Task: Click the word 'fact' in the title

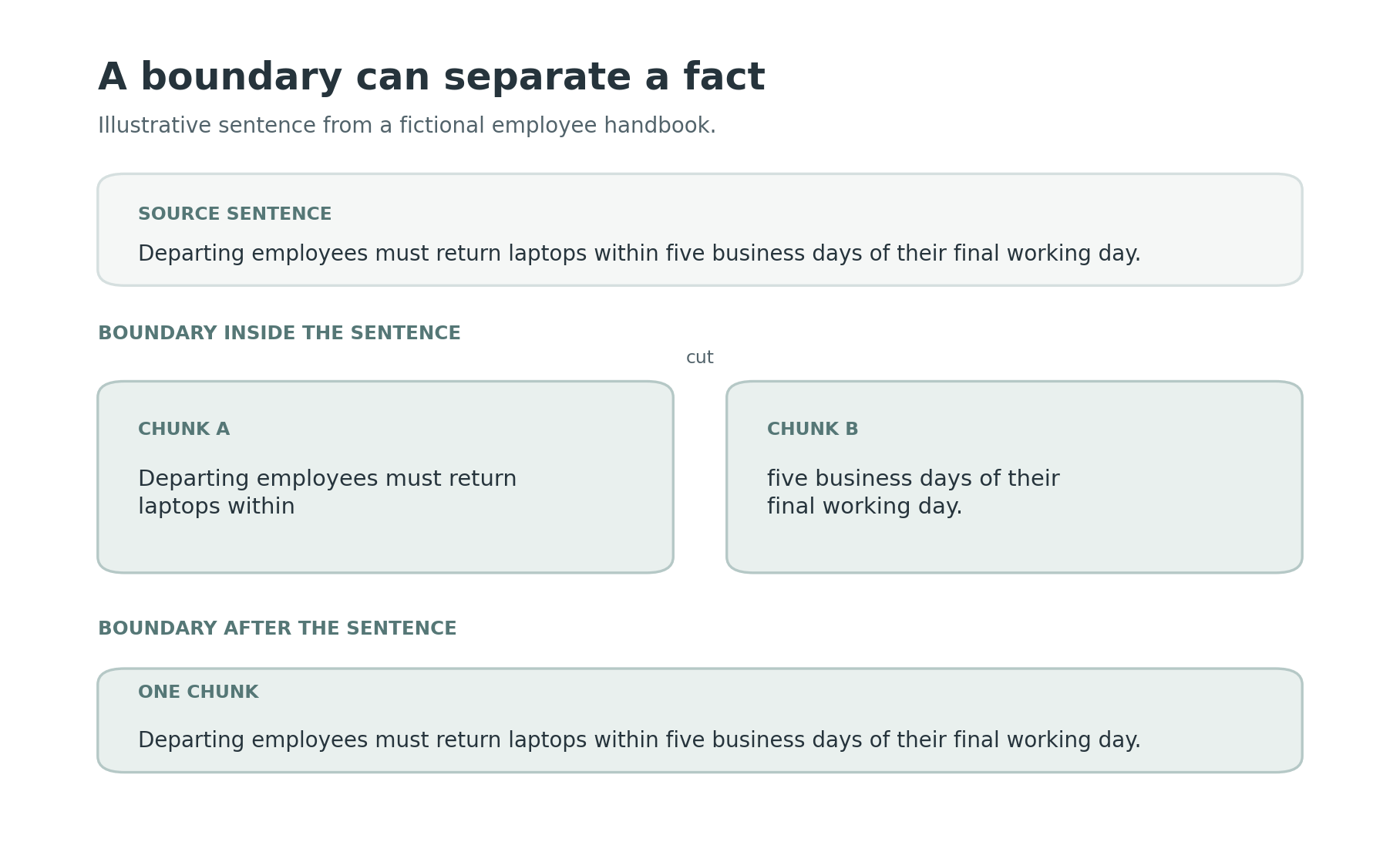Action: (724, 78)
